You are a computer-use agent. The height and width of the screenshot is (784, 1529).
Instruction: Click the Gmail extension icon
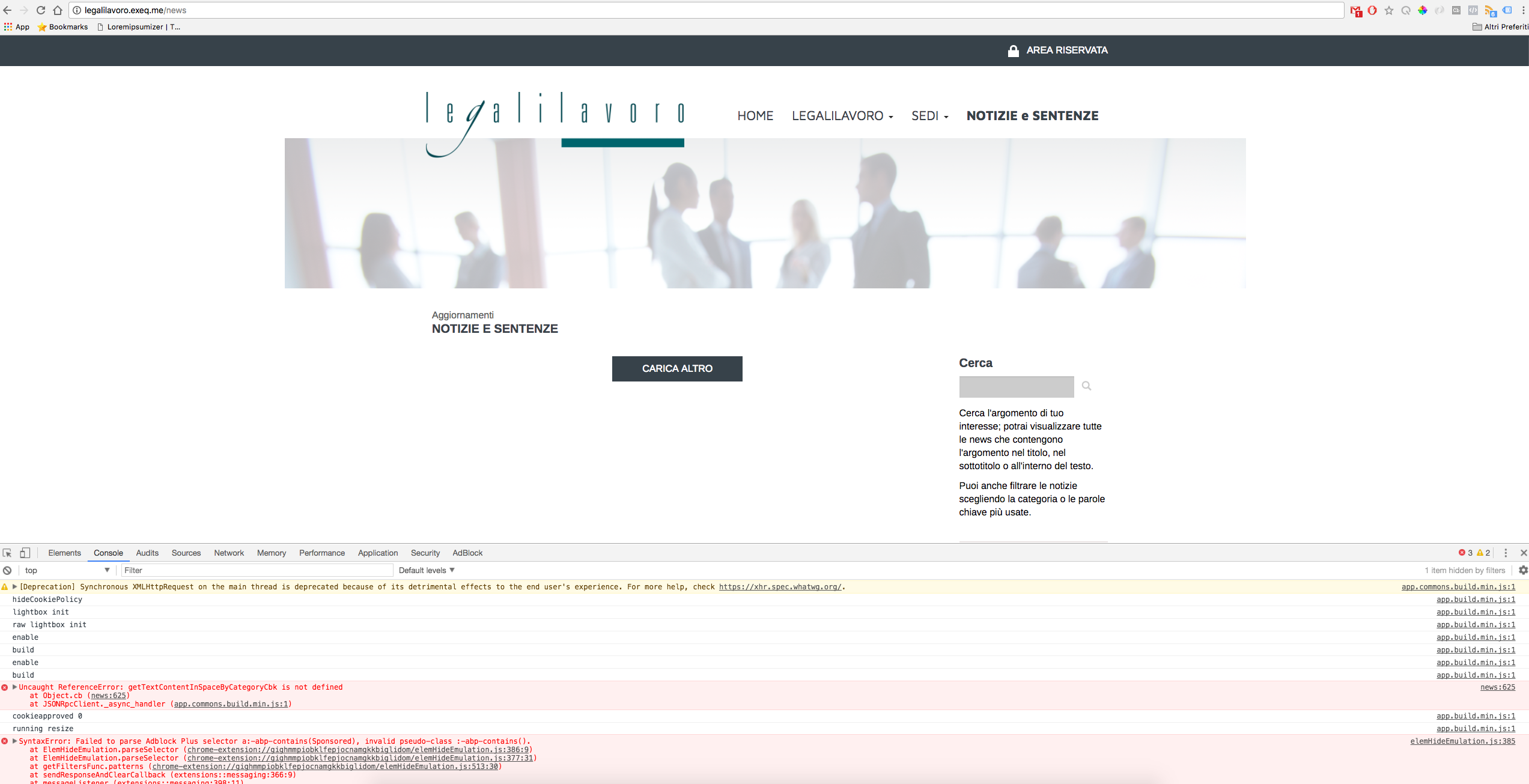tap(1355, 10)
